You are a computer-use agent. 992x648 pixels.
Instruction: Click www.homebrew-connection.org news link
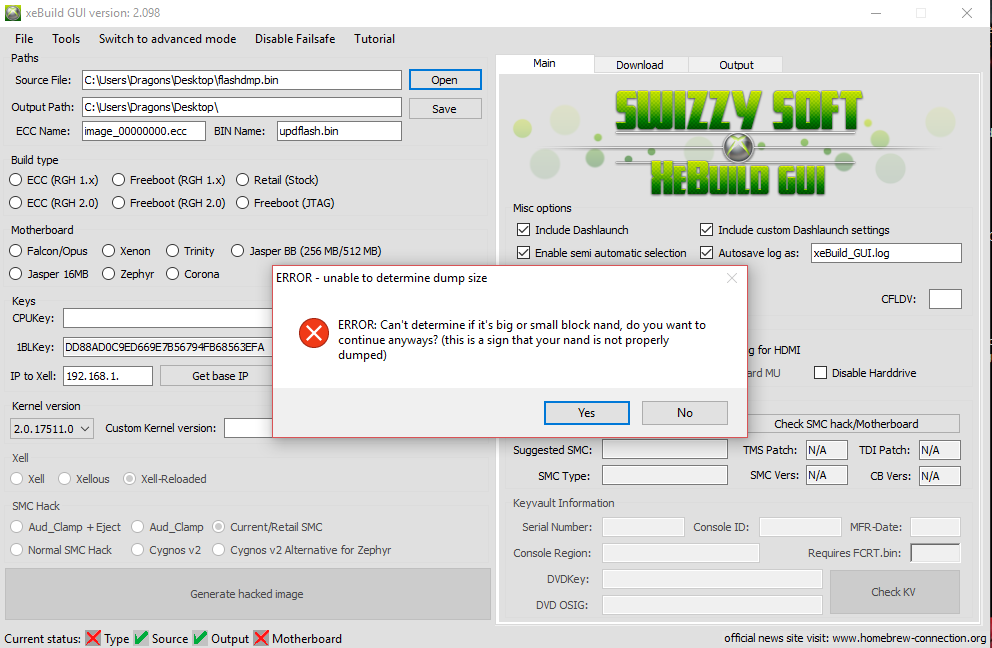pyautogui.click(x=909, y=638)
